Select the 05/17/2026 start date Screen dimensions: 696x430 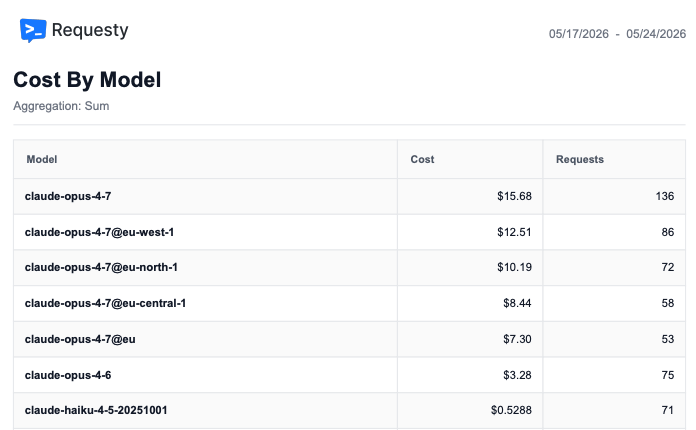tap(578, 34)
